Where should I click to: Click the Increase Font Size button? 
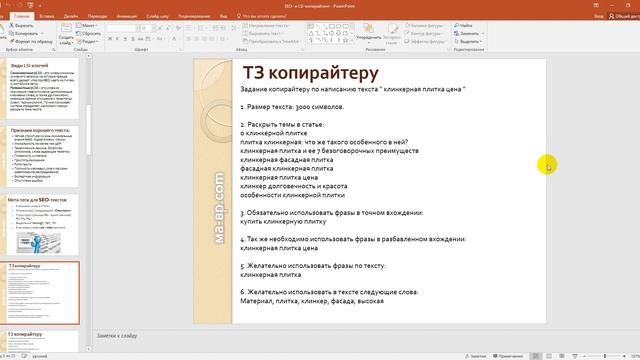[160, 28]
